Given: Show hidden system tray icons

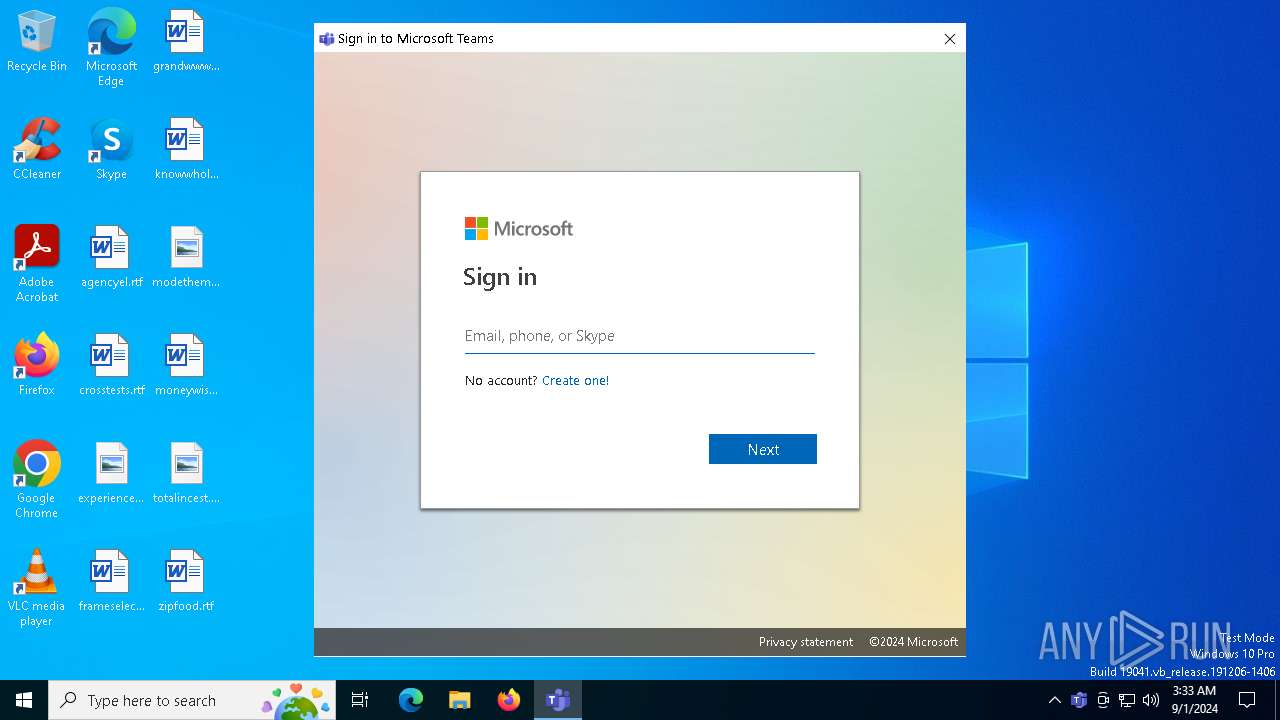Looking at the screenshot, I should (1054, 700).
